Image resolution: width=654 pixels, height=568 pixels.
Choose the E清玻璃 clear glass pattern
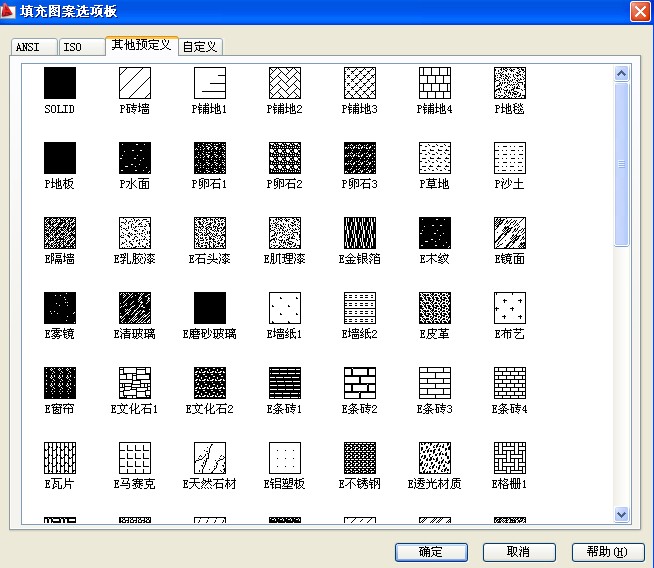coord(135,308)
